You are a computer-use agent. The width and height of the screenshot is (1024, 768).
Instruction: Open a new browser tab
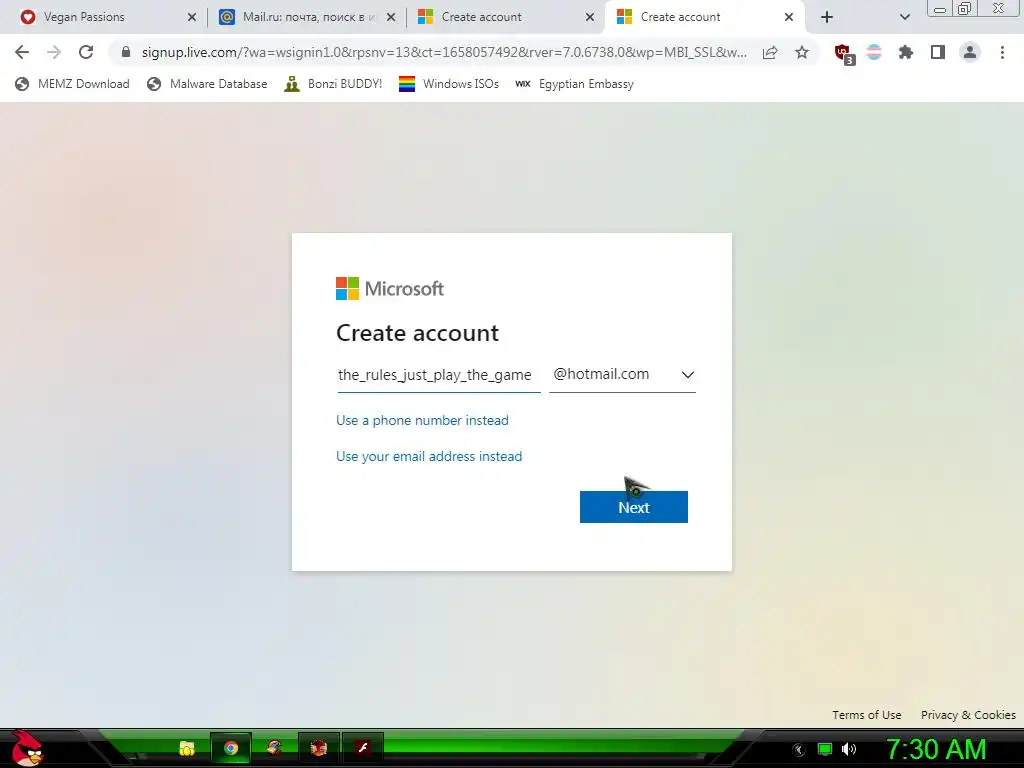pos(827,17)
